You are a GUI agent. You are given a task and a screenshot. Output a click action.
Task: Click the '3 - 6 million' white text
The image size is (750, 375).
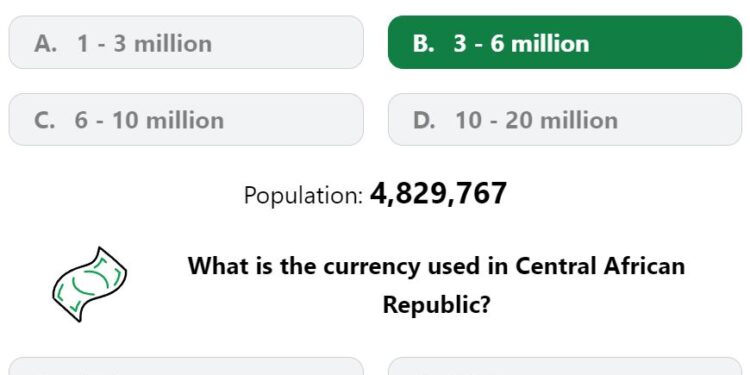[521, 44]
